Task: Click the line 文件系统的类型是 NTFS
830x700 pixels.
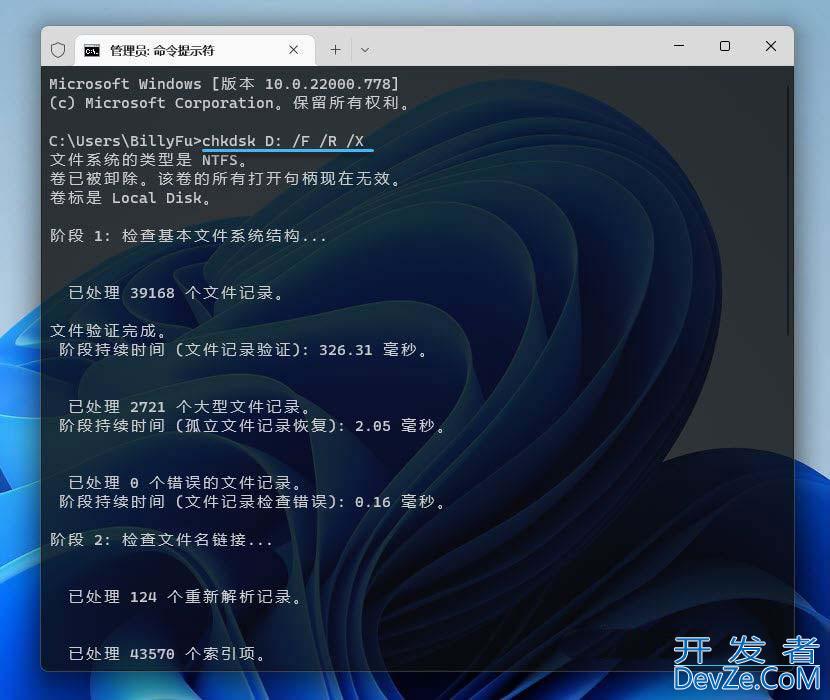Action: tap(148, 159)
